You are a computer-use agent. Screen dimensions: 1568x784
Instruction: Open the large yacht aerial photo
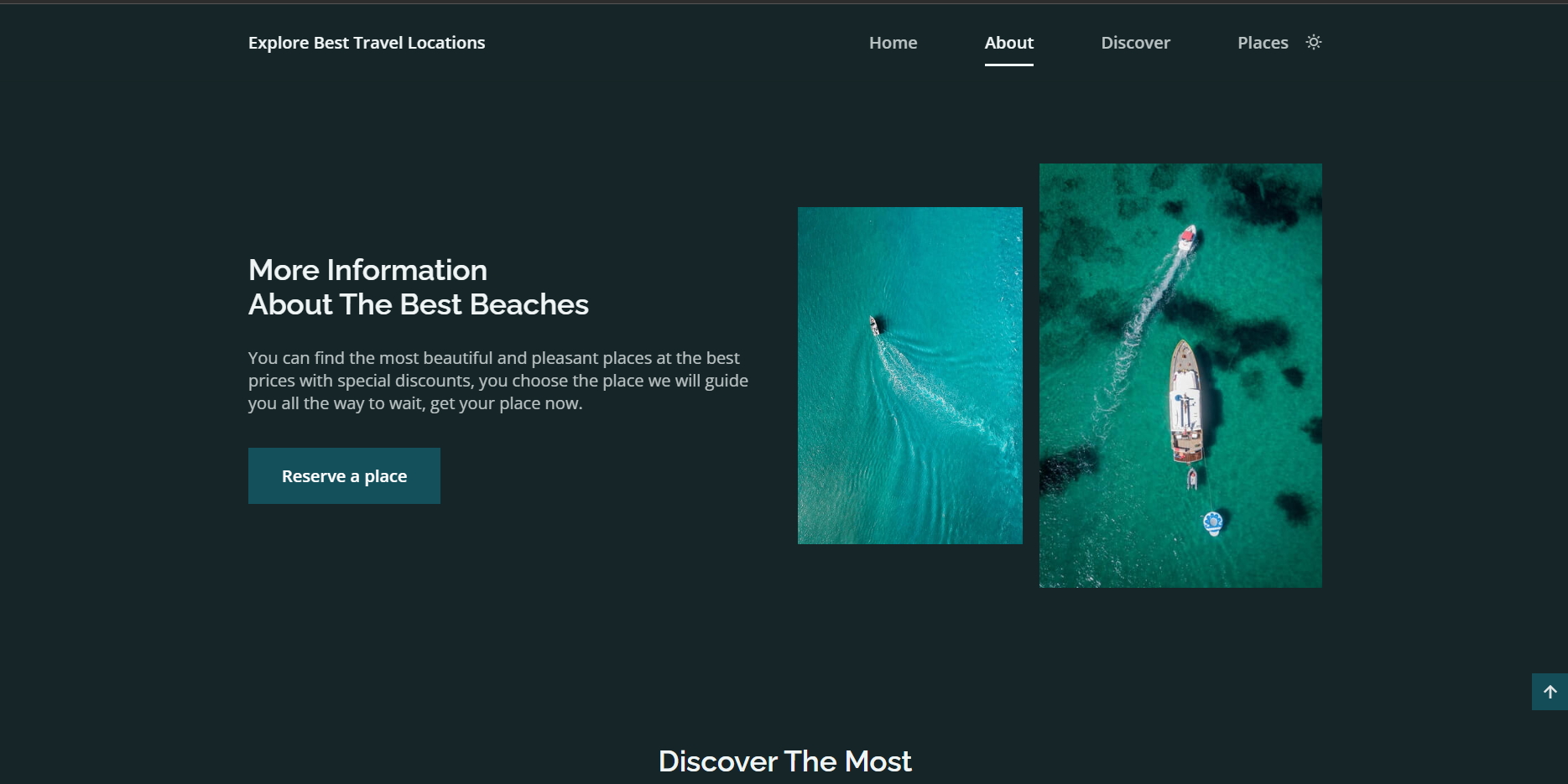click(x=1180, y=377)
